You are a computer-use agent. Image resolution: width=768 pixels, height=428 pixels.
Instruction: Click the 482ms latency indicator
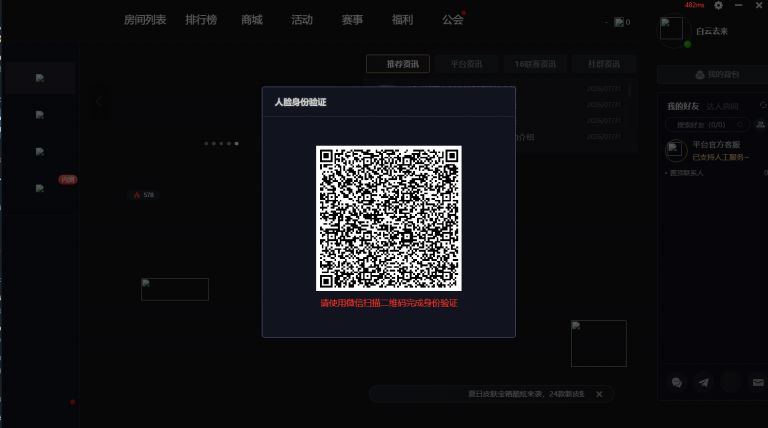[694, 5]
